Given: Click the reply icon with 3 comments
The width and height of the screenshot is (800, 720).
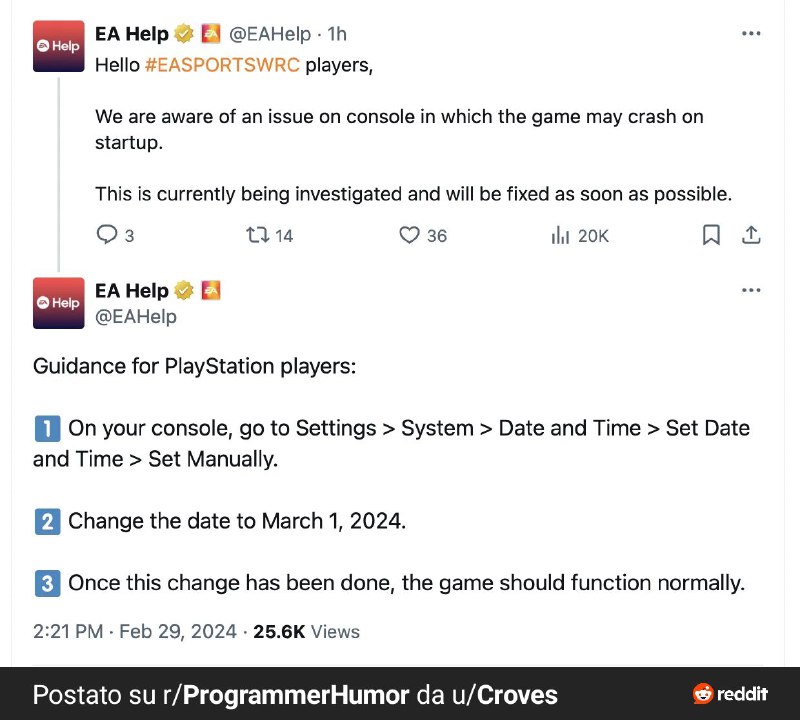Looking at the screenshot, I should [107, 235].
